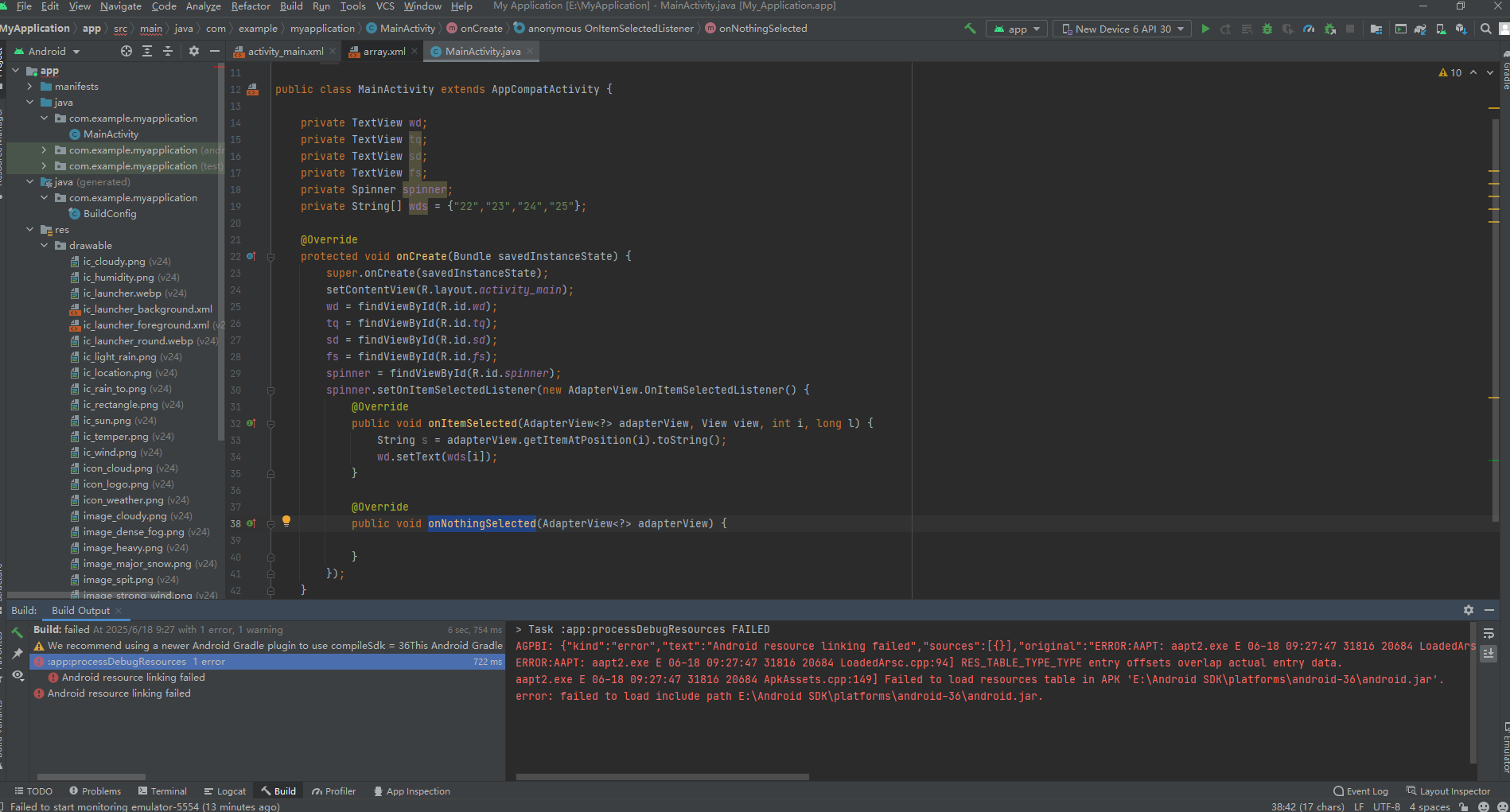This screenshot has width=1510, height=812.
Task: Expand the manifests folder
Action: click(30, 87)
